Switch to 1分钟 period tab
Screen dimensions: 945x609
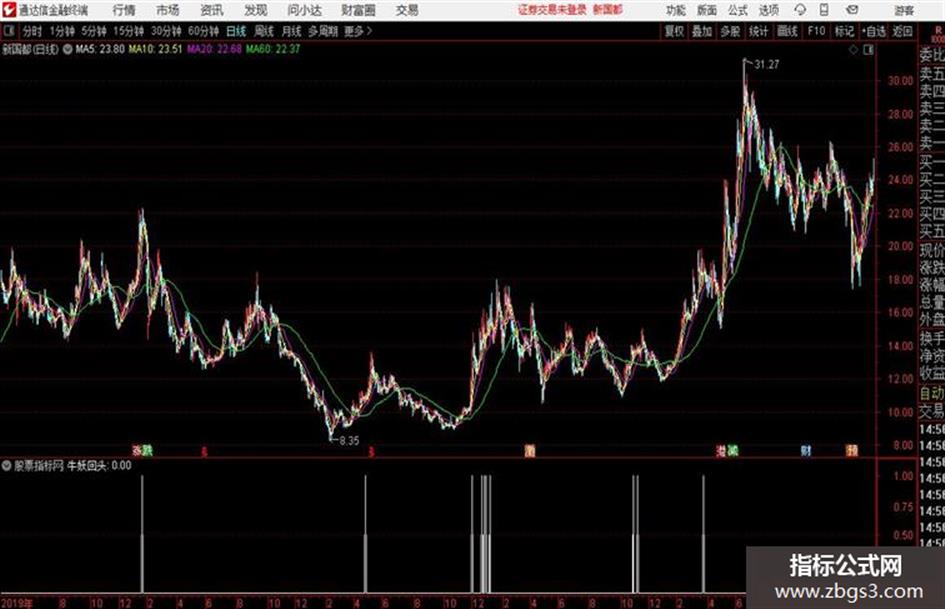coord(61,31)
